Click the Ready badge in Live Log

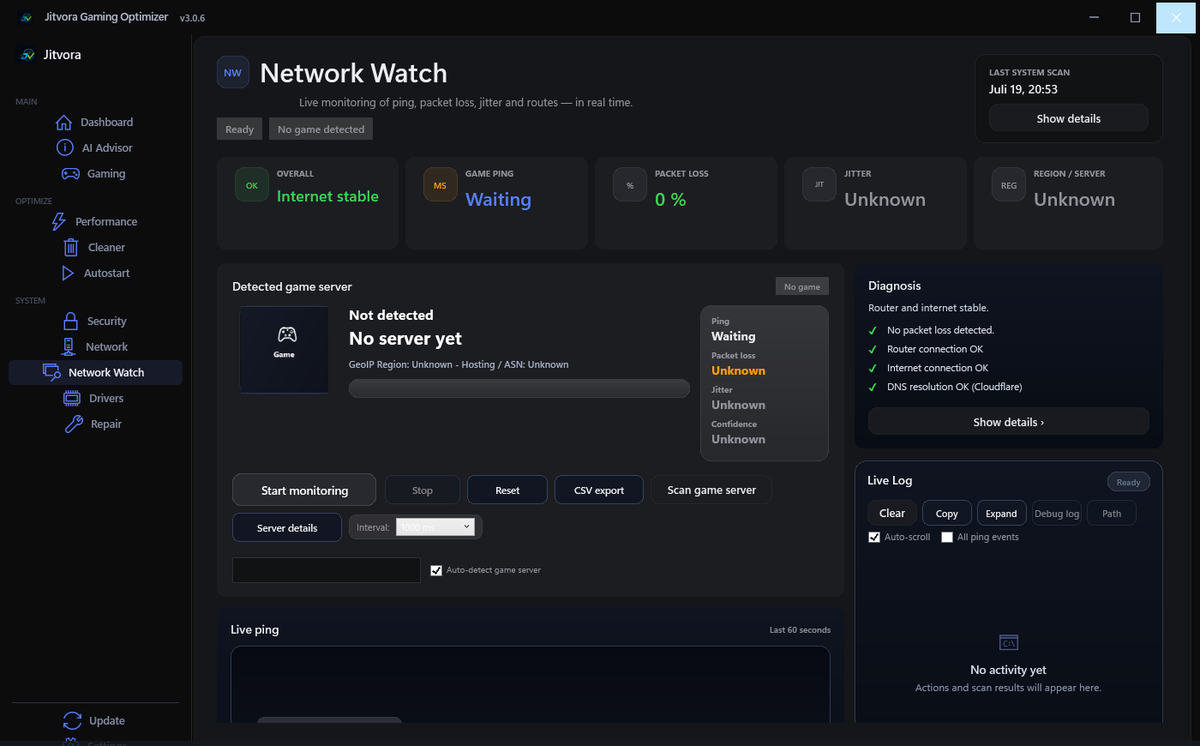coord(1128,482)
